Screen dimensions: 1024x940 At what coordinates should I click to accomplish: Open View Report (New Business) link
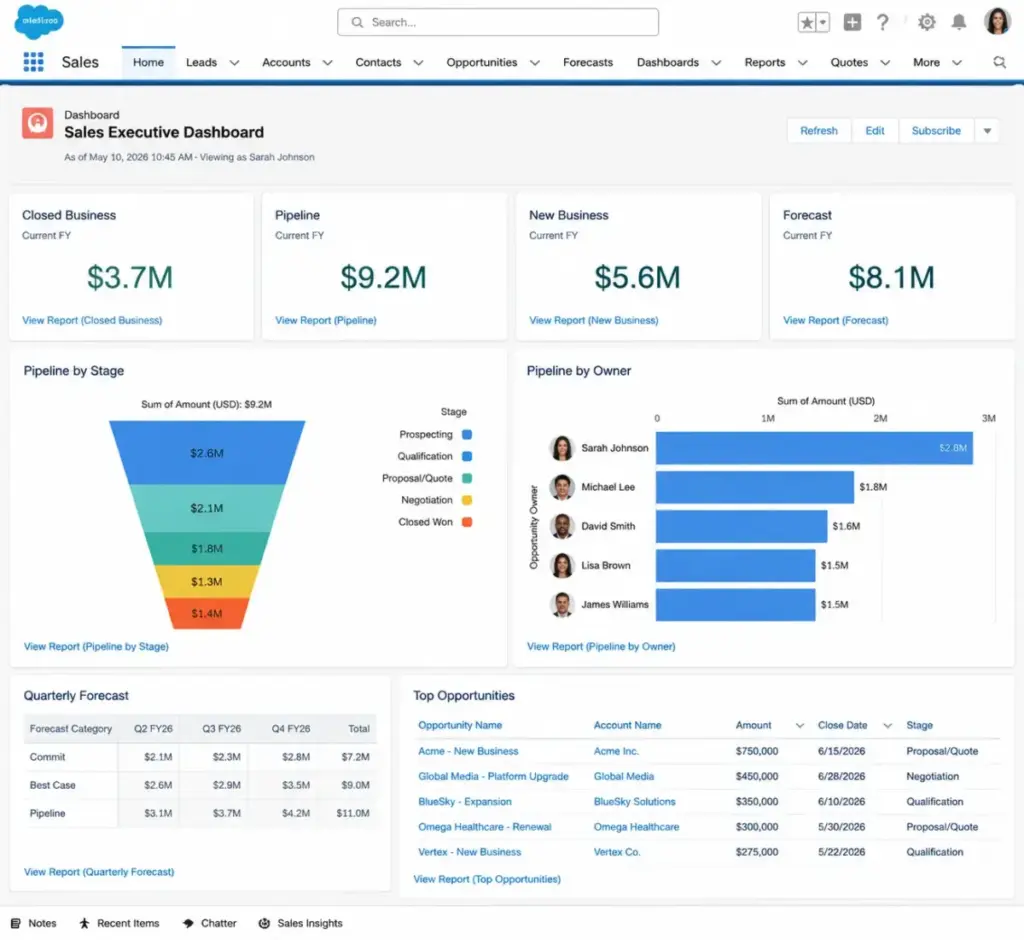(594, 320)
